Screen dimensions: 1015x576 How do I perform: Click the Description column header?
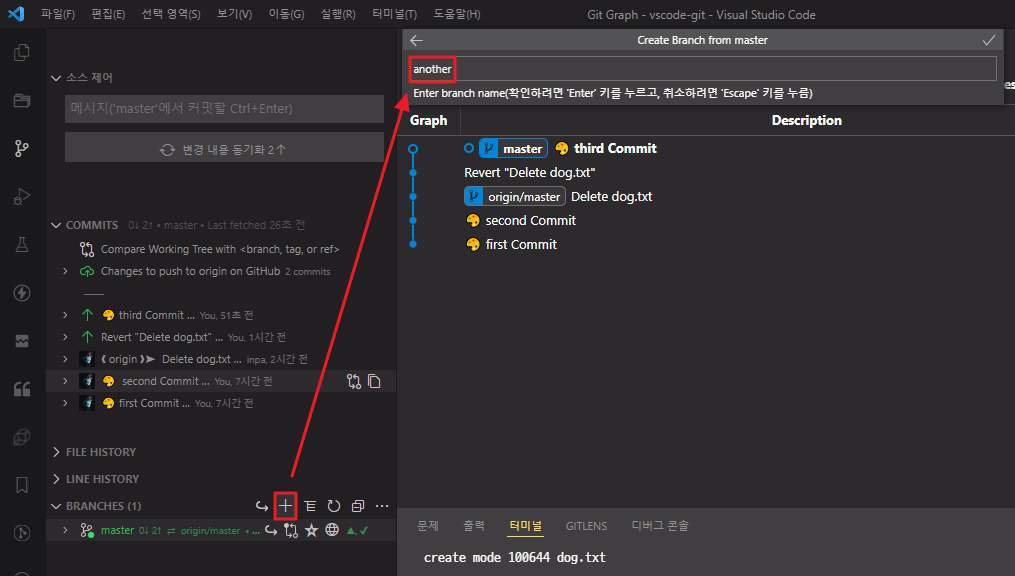tap(807, 120)
